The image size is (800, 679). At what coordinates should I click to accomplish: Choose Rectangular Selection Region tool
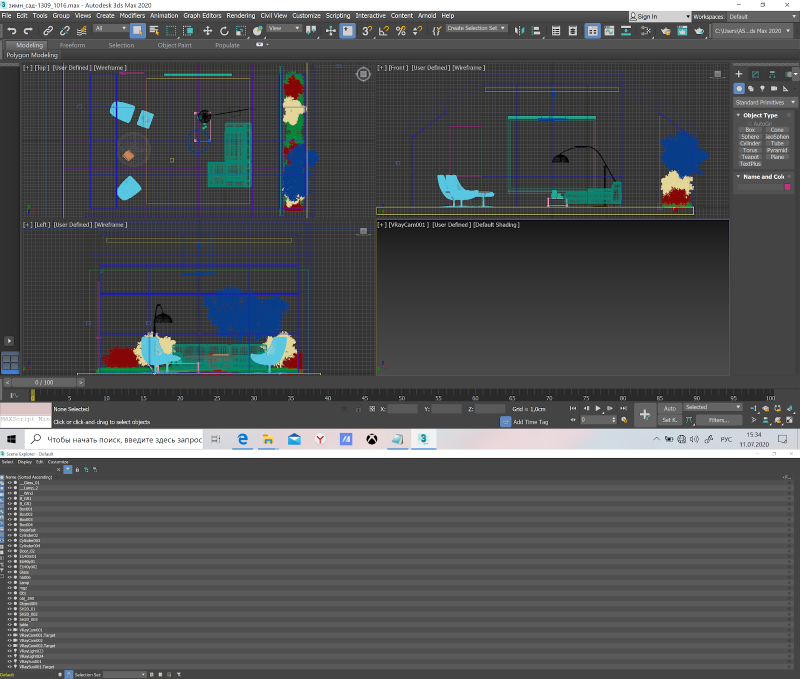(x=171, y=31)
